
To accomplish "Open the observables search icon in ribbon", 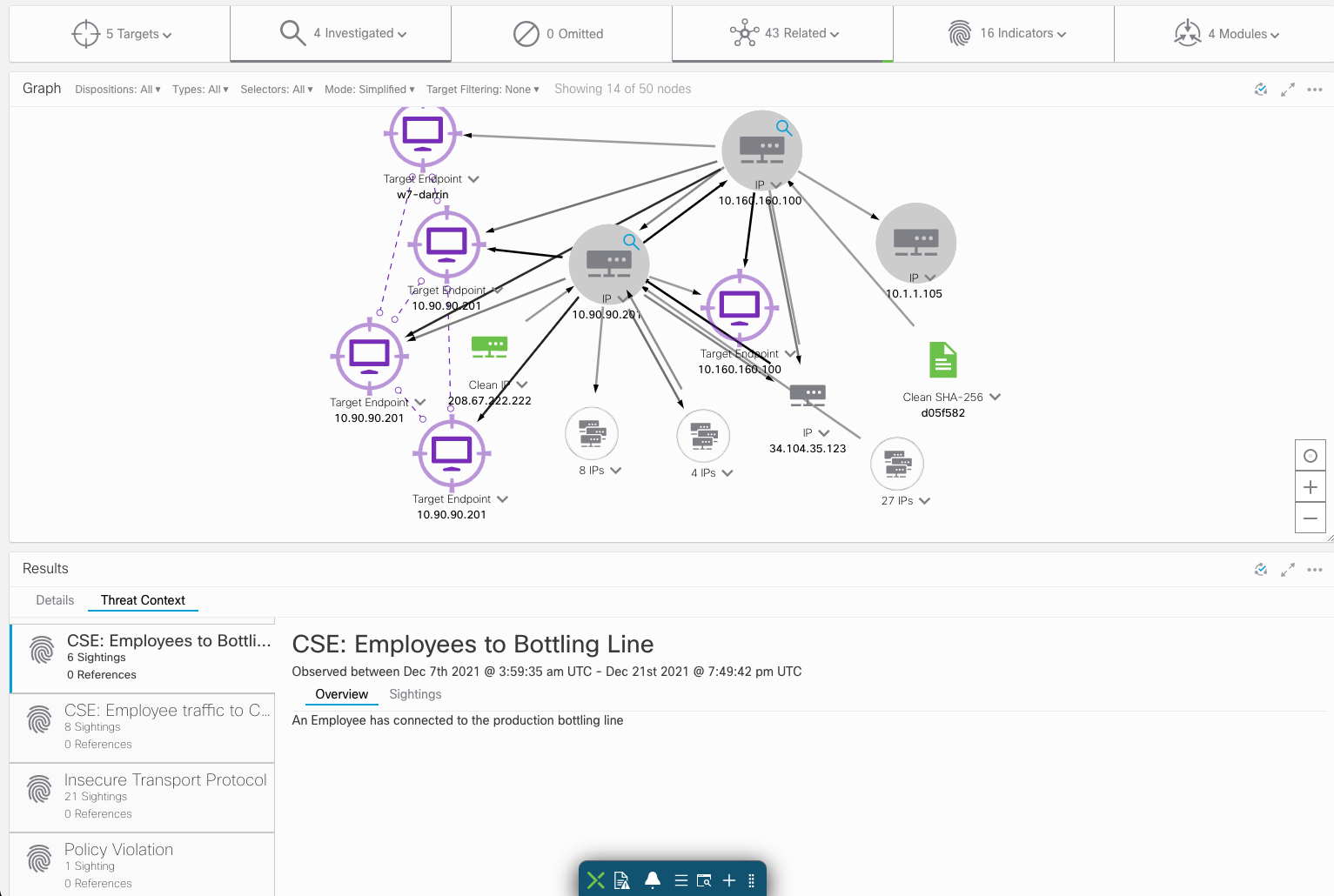I will click(x=703, y=880).
